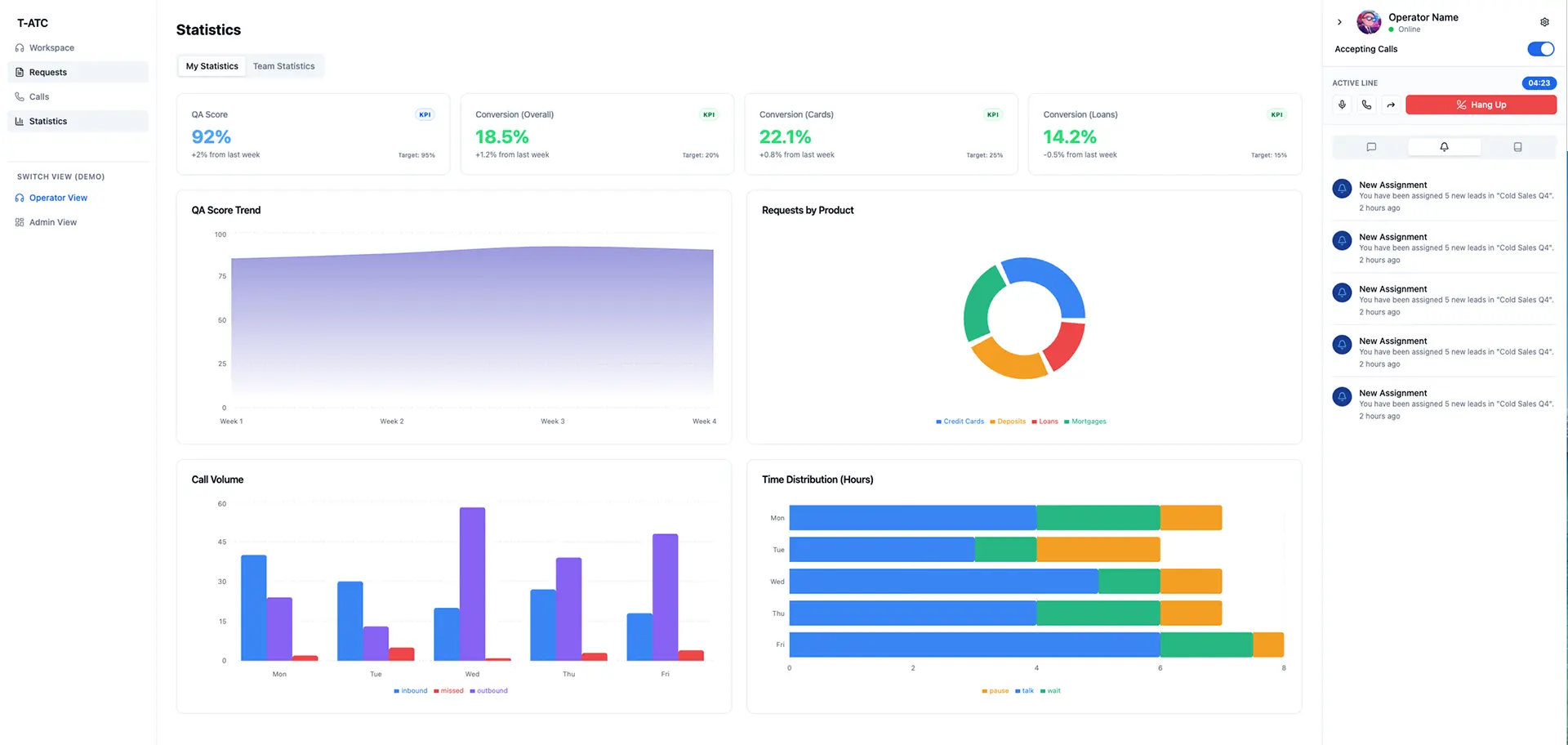Viewport: 1568px width, 745px height.
Task: Open the chat messages panel icon
Action: click(1370, 147)
